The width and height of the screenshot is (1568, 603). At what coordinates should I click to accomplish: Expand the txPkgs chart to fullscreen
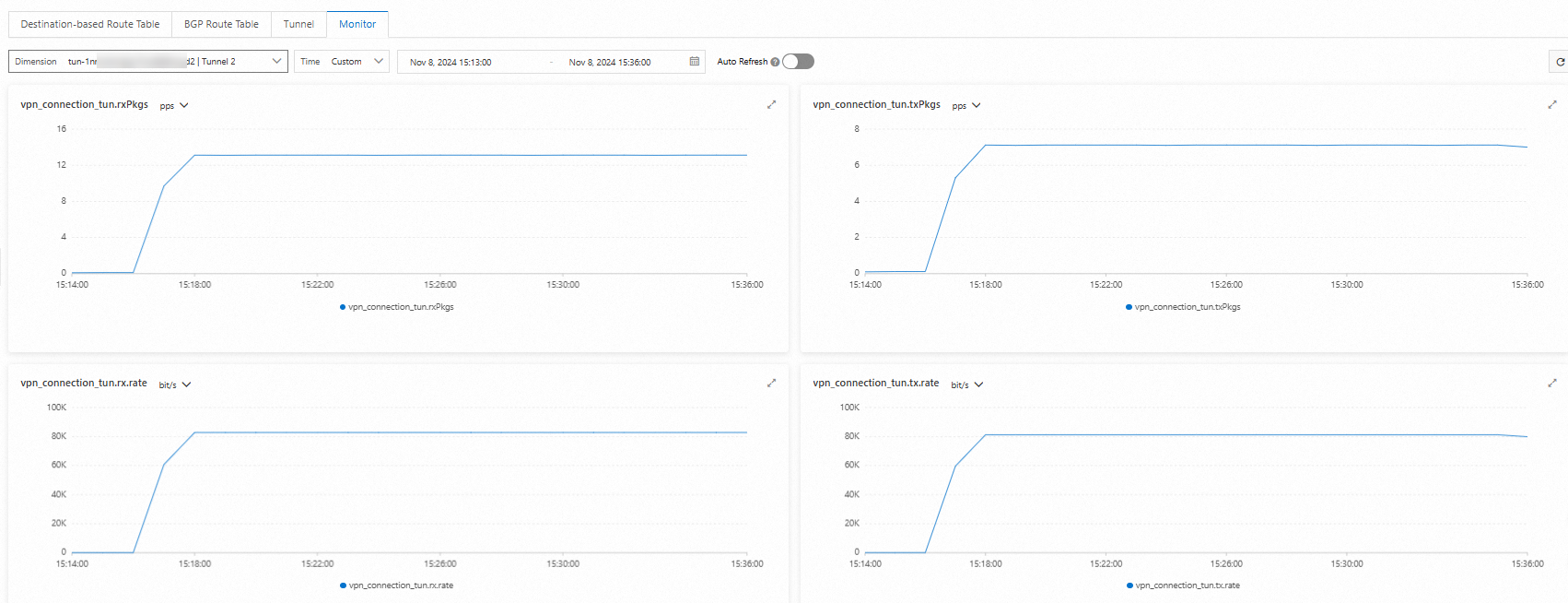pyautogui.click(x=1551, y=105)
